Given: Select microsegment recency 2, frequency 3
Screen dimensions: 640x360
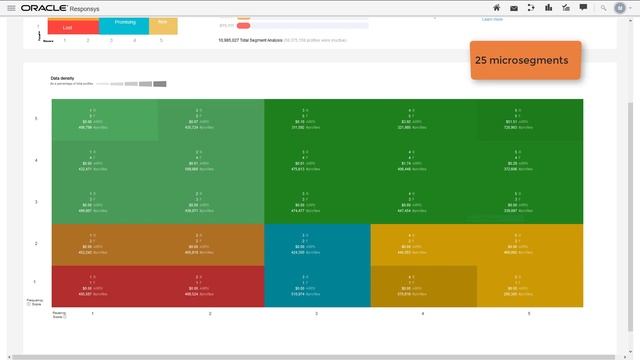Looking at the screenshot, I should (211, 203).
